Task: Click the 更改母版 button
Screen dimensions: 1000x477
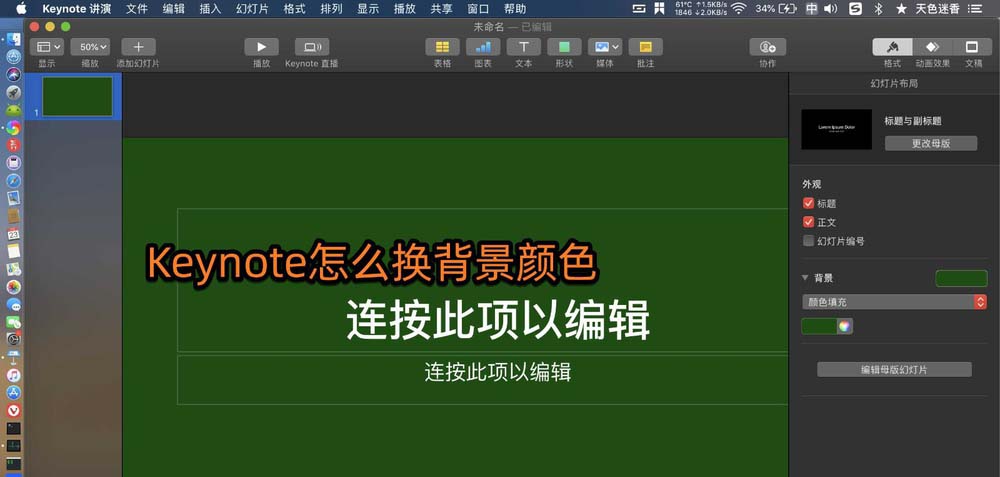Action: pos(930,143)
